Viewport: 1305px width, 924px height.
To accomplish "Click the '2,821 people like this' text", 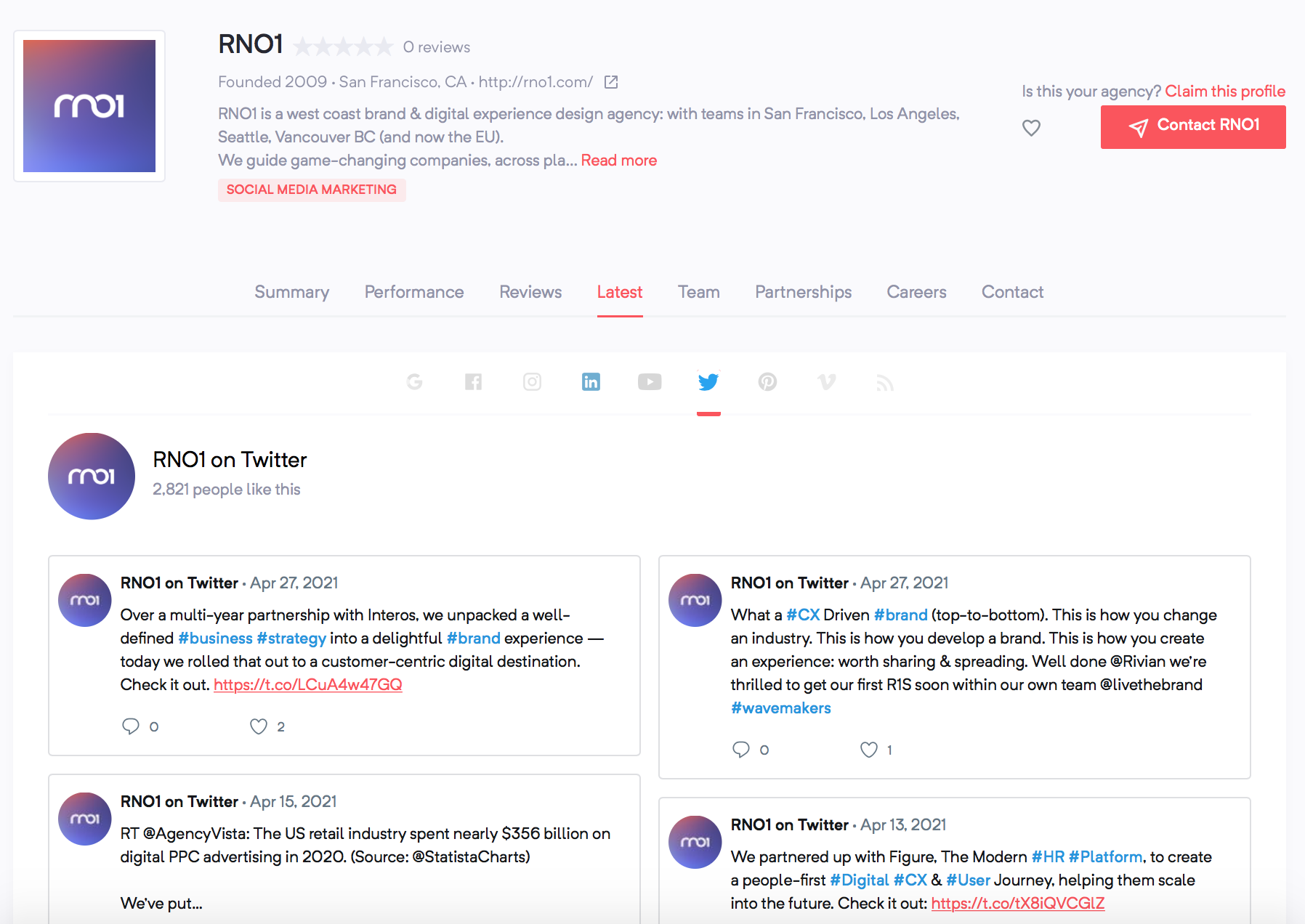I will 227,490.
